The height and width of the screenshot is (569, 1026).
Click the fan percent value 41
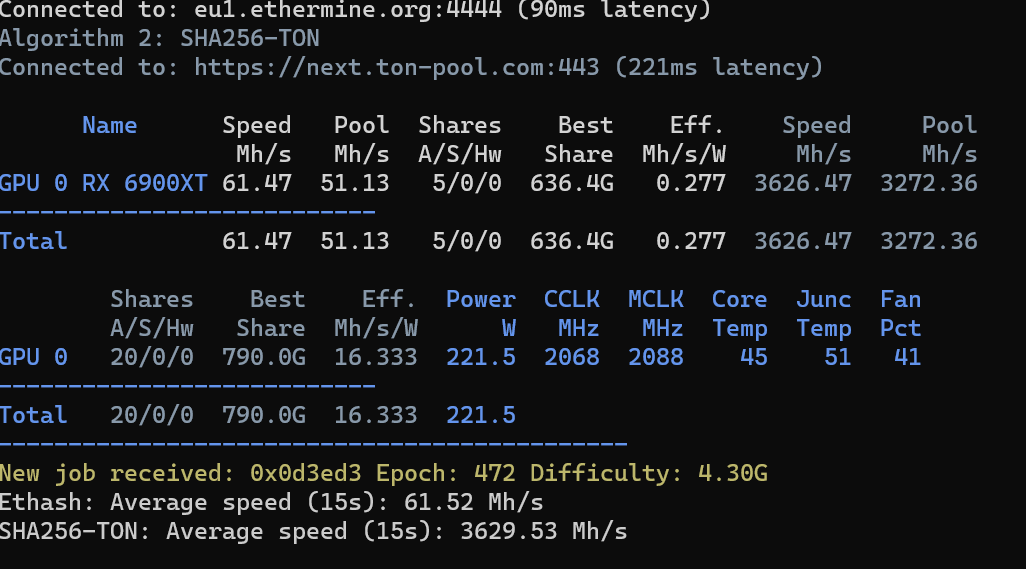pyautogui.click(x=908, y=357)
